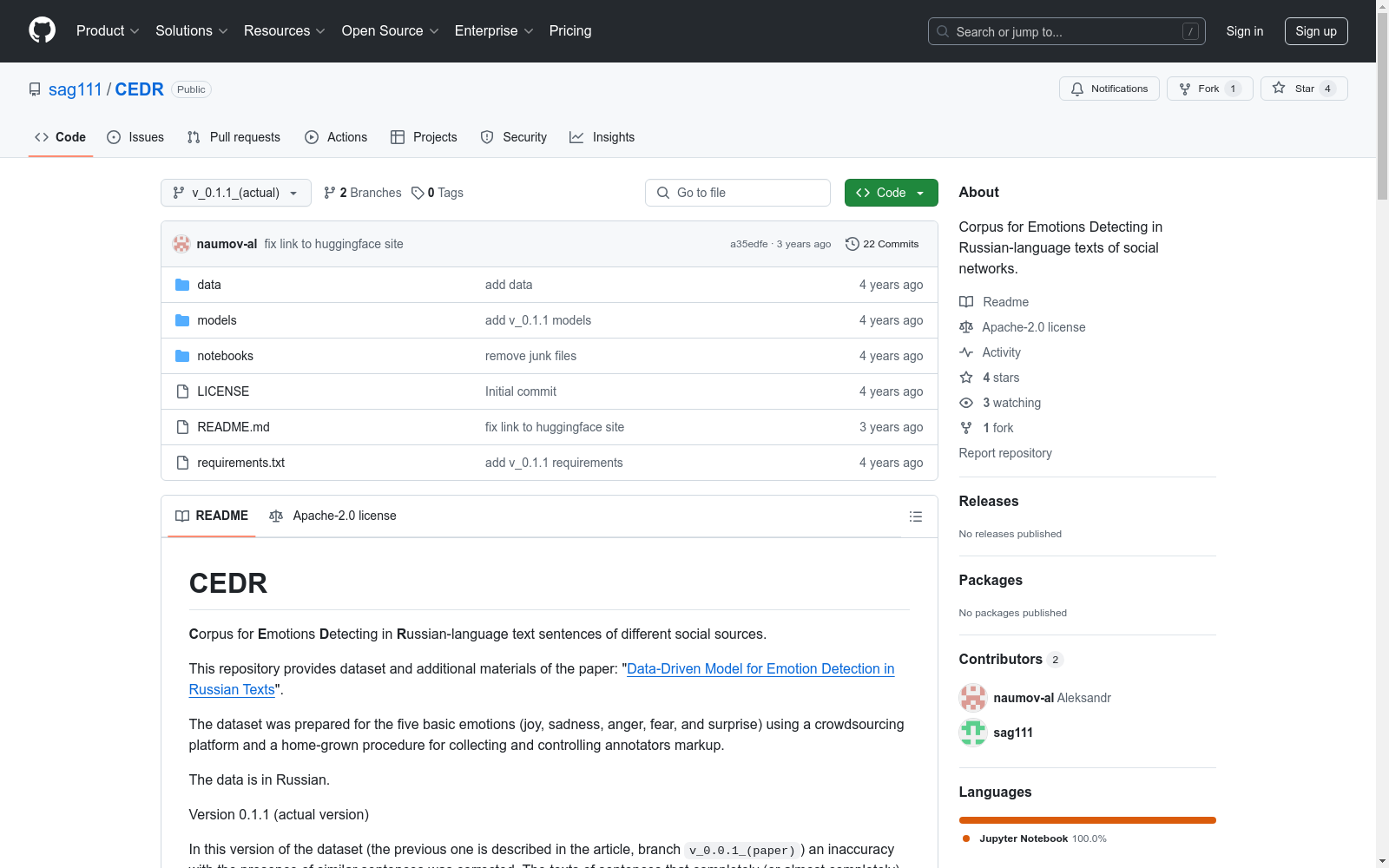Expand the Solutions menu

point(192,31)
